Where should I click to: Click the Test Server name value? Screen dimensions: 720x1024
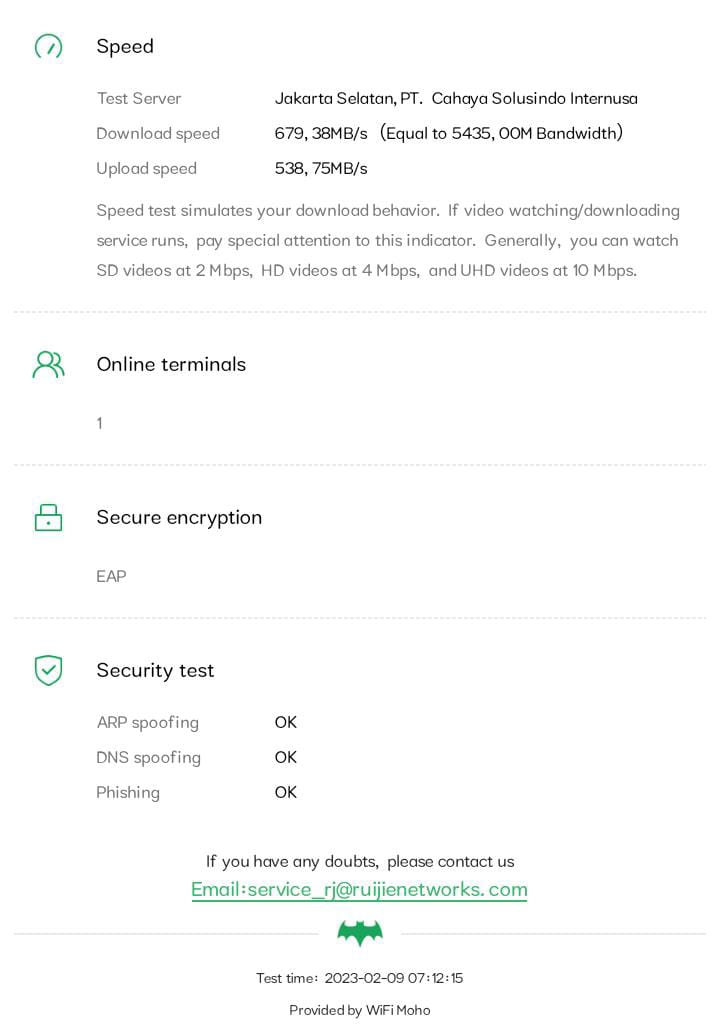[456, 98]
